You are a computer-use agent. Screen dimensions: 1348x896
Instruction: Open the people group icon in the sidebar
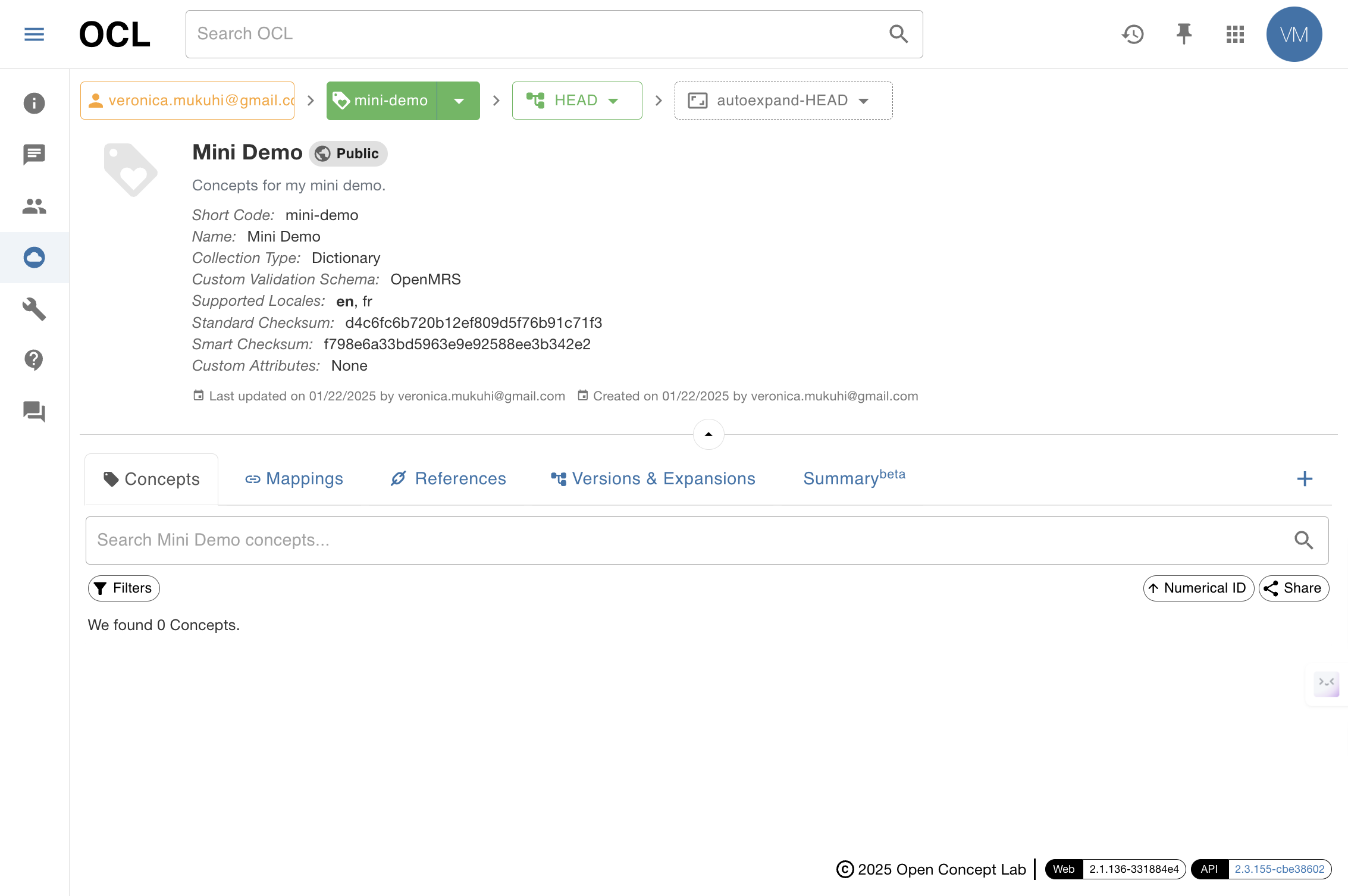(x=34, y=206)
